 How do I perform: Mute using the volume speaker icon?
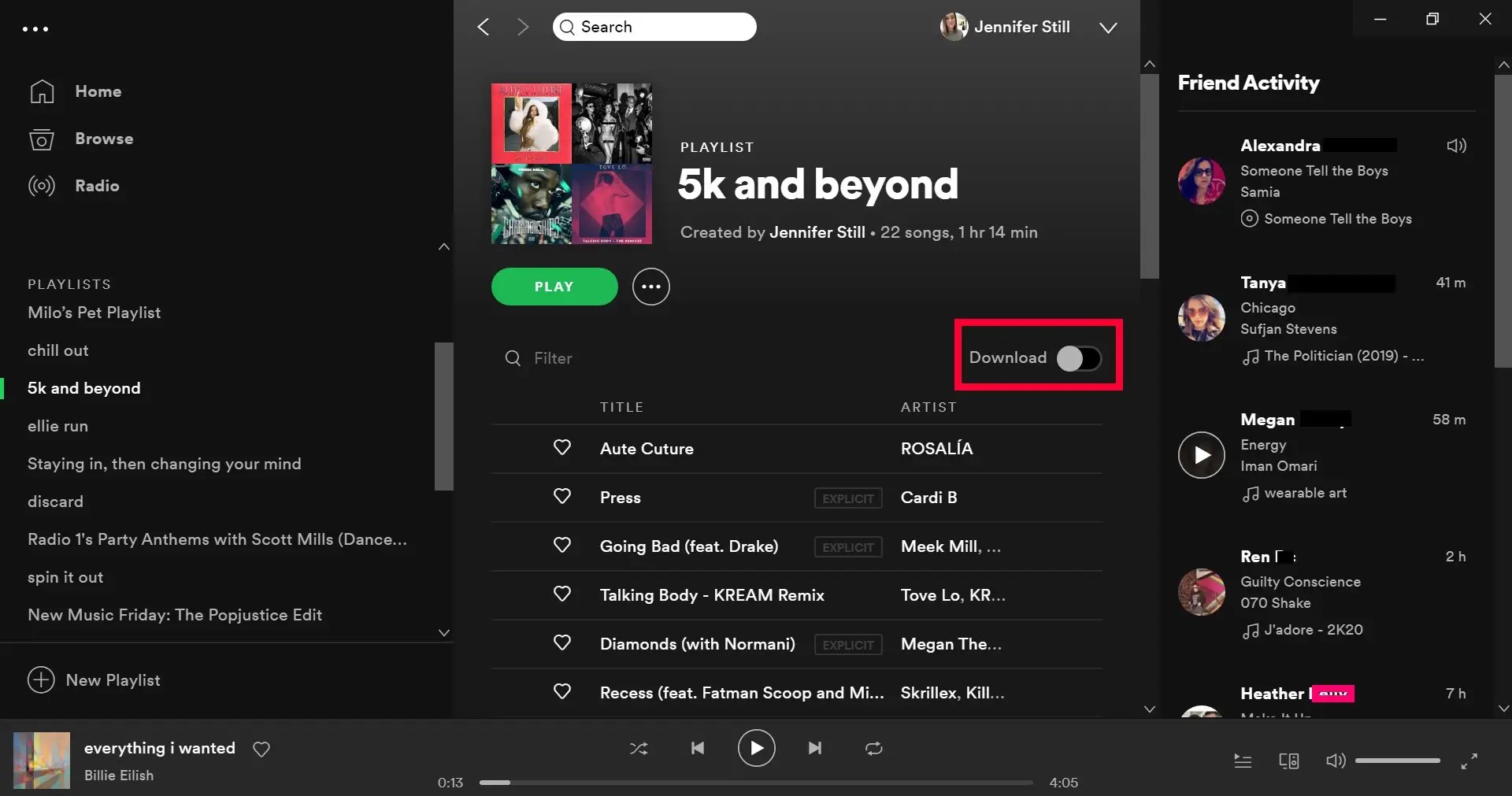pyautogui.click(x=1336, y=761)
